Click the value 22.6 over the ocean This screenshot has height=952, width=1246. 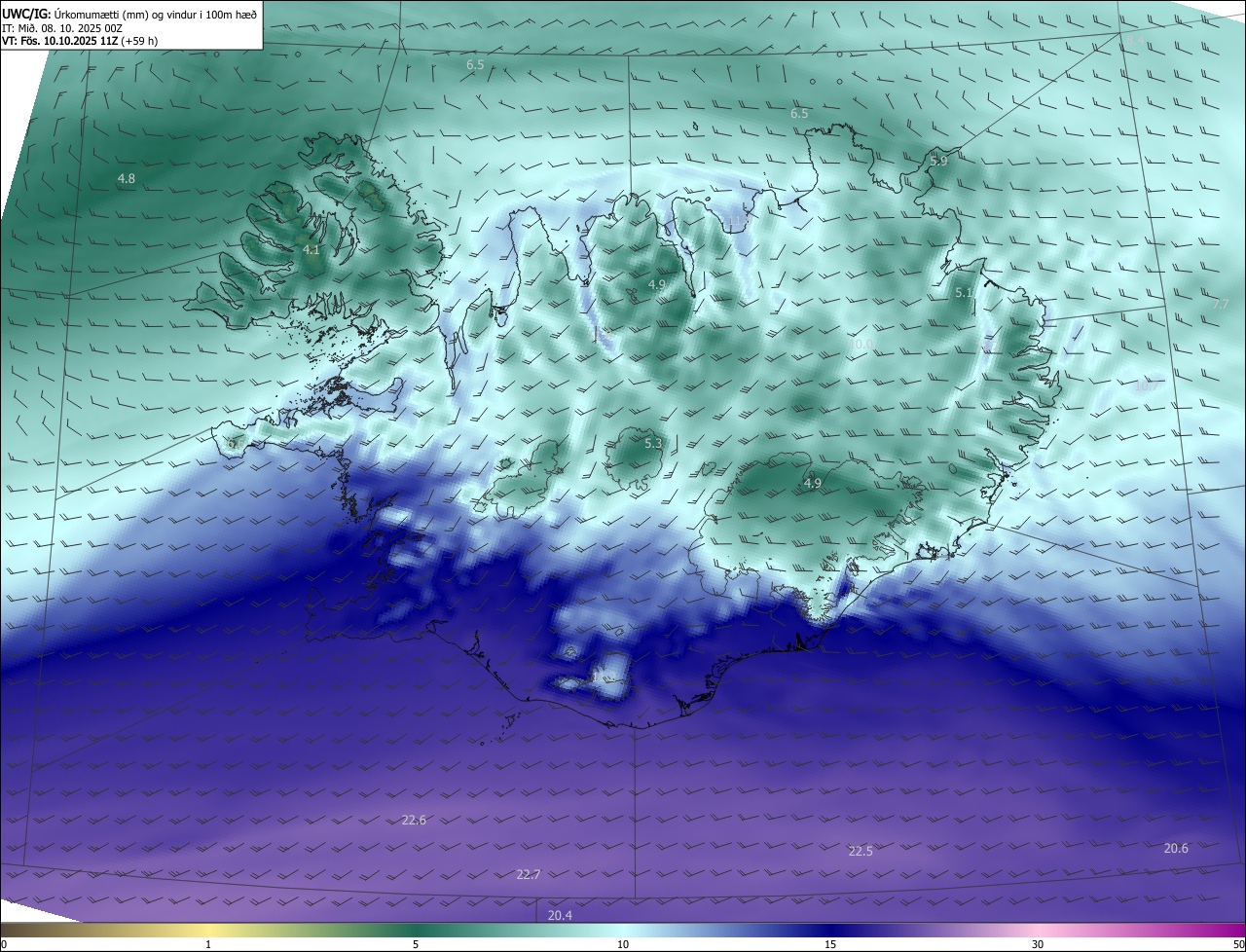(414, 821)
